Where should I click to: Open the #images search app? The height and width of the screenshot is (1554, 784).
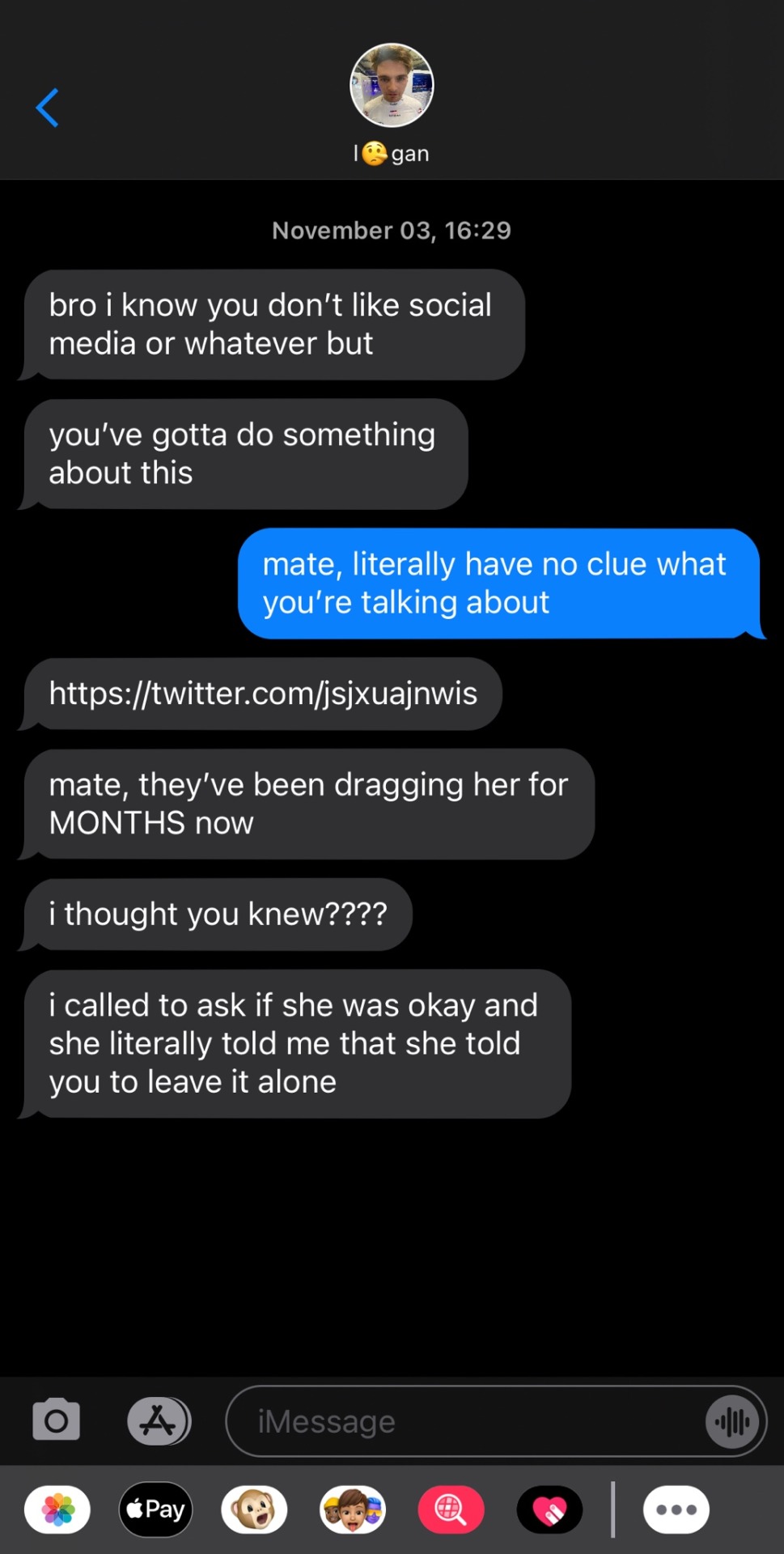(451, 1509)
